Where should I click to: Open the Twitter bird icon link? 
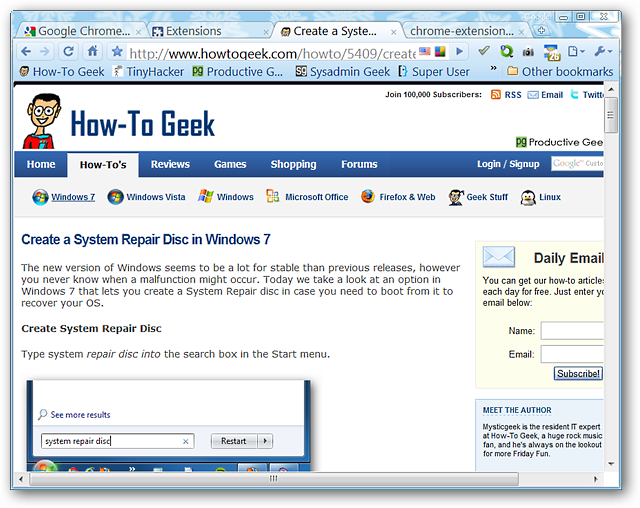(574, 95)
